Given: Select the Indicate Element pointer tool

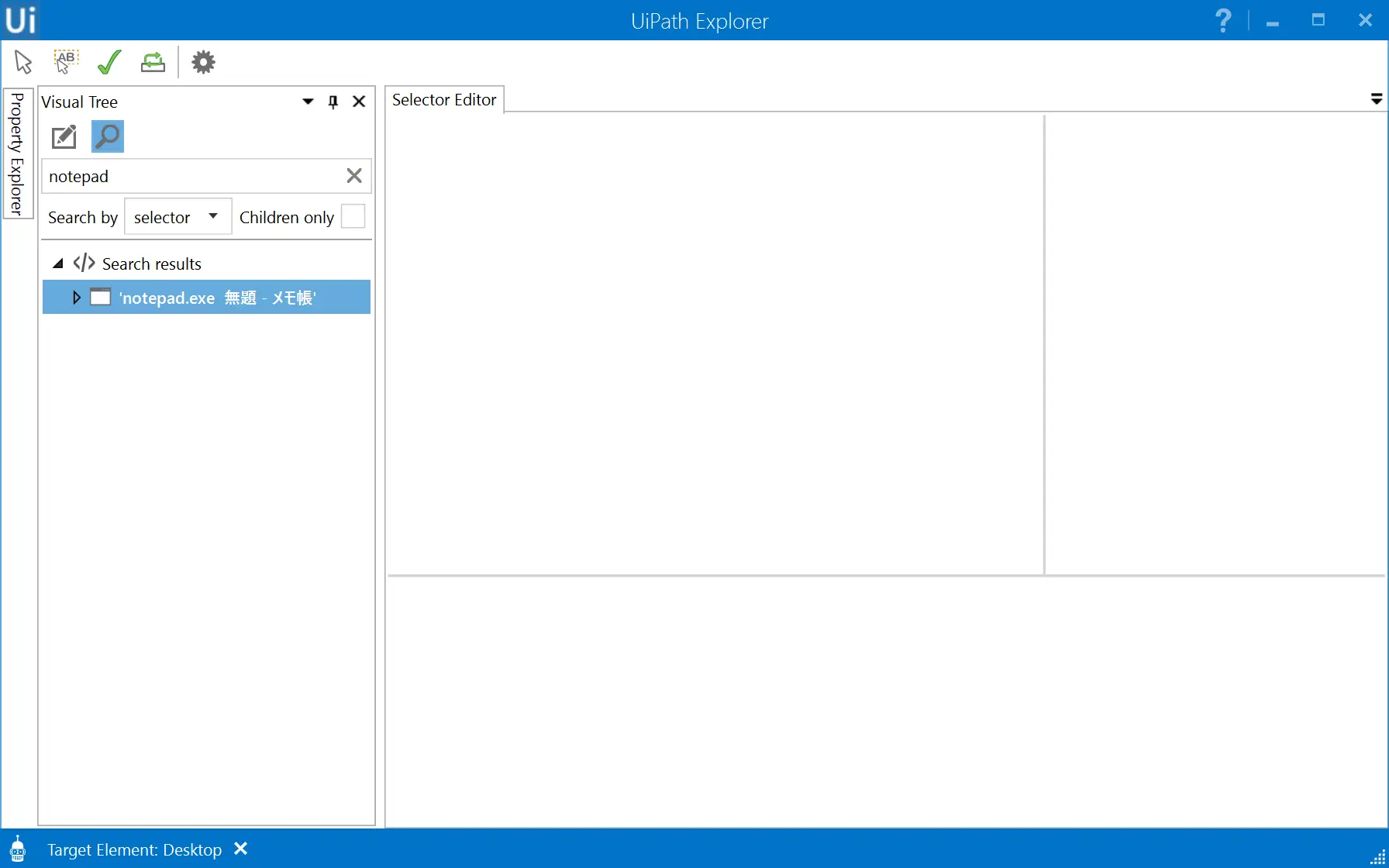Looking at the screenshot, I should tap(23, 62).
